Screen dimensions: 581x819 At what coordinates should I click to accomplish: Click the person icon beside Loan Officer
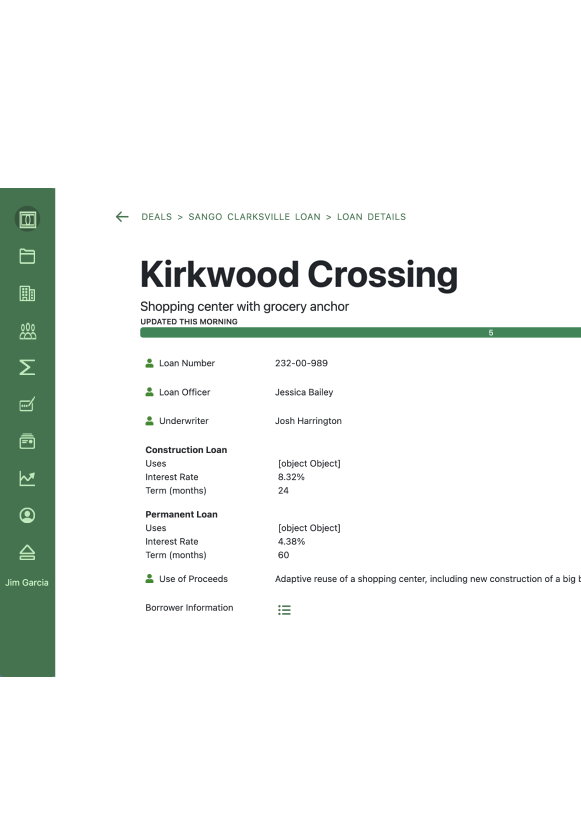pyautogui.click(x=149, y=392)
